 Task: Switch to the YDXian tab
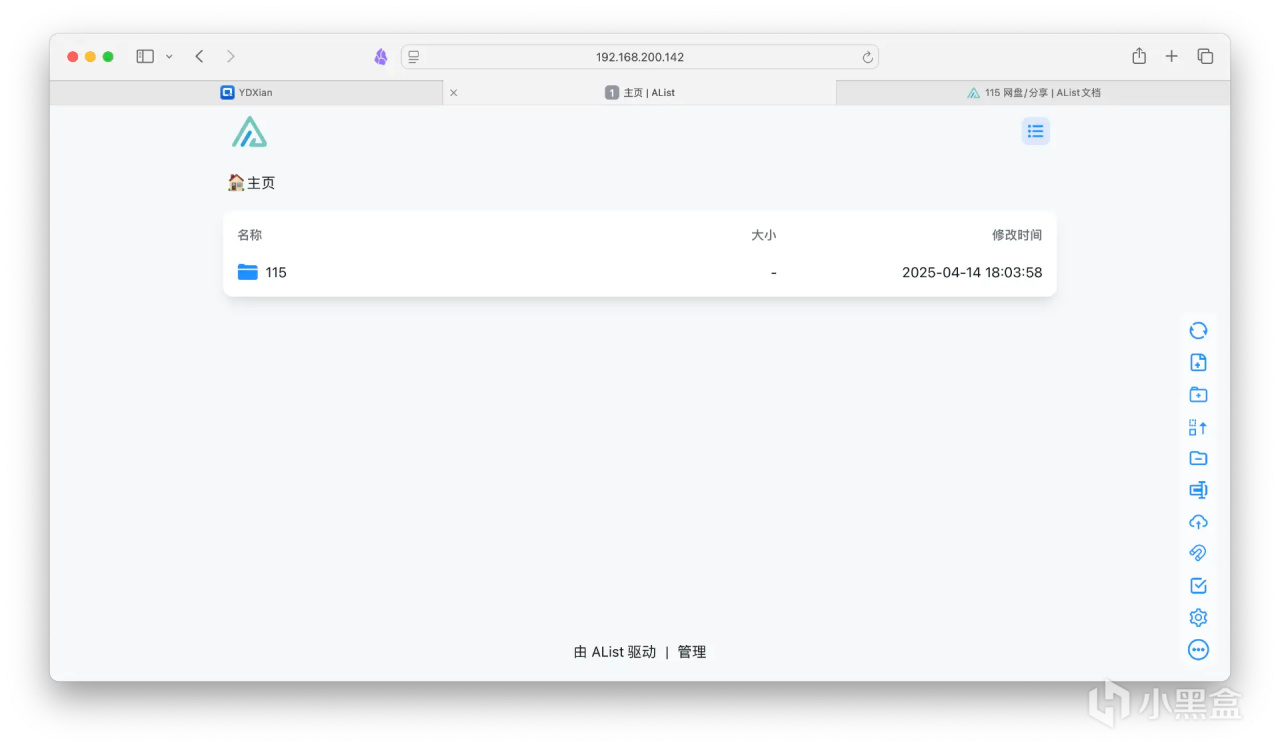pyautogui.click(x=246, y=93)
